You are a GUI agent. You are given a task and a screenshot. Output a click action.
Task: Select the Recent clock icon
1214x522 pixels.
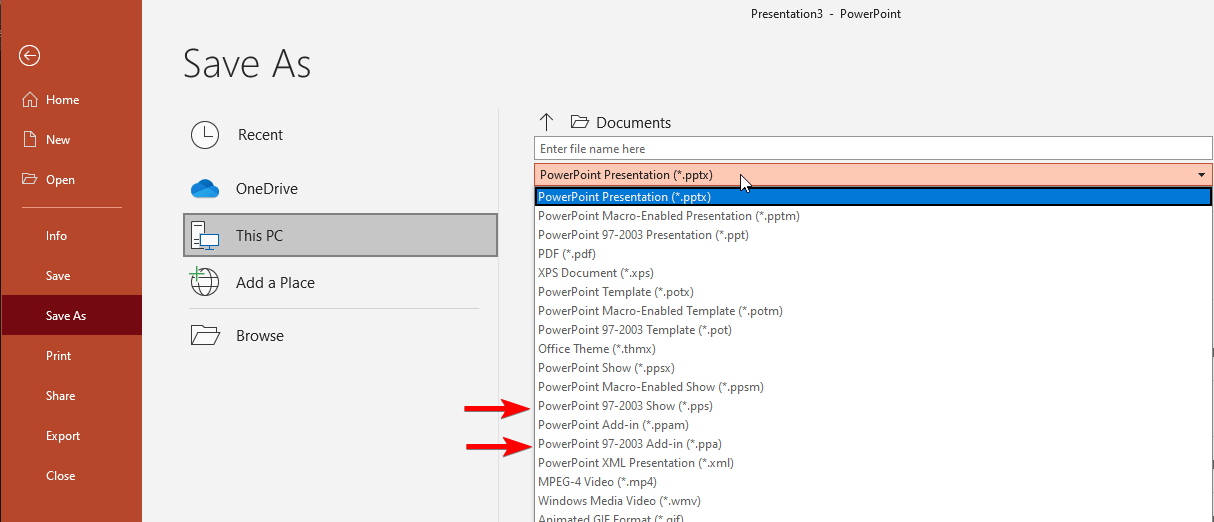pos(204,135)
